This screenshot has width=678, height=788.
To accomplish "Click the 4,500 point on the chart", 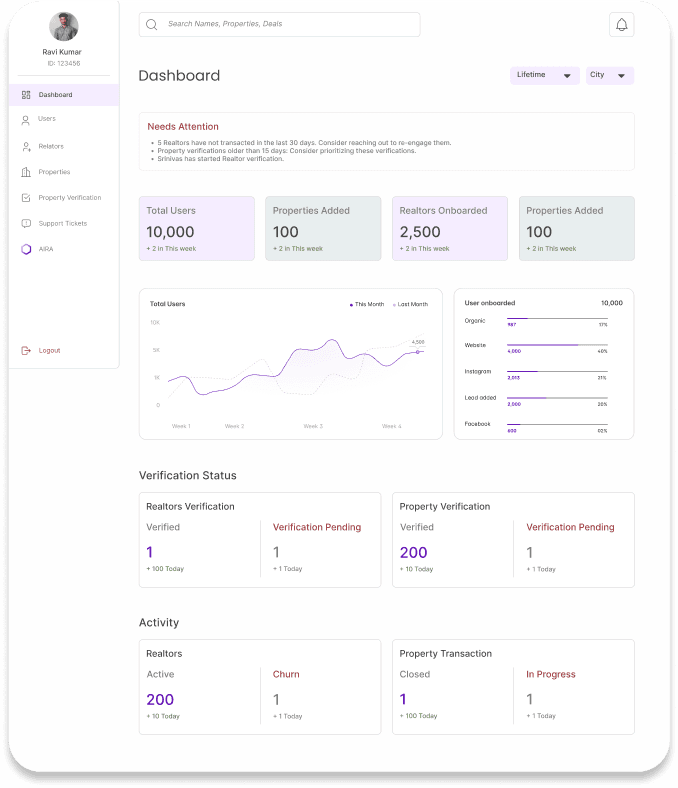I will pyautogui.click(x=418, y=351).
